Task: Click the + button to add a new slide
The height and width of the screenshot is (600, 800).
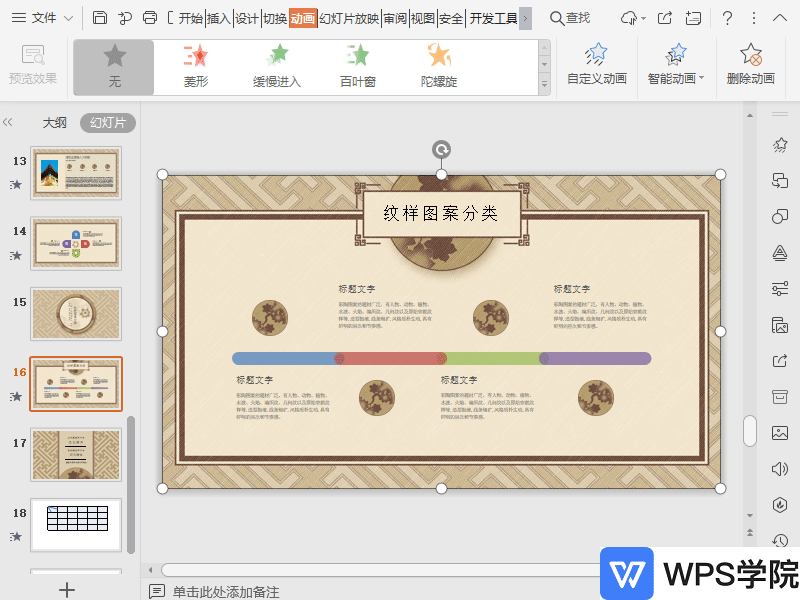Action: [66, 590]
